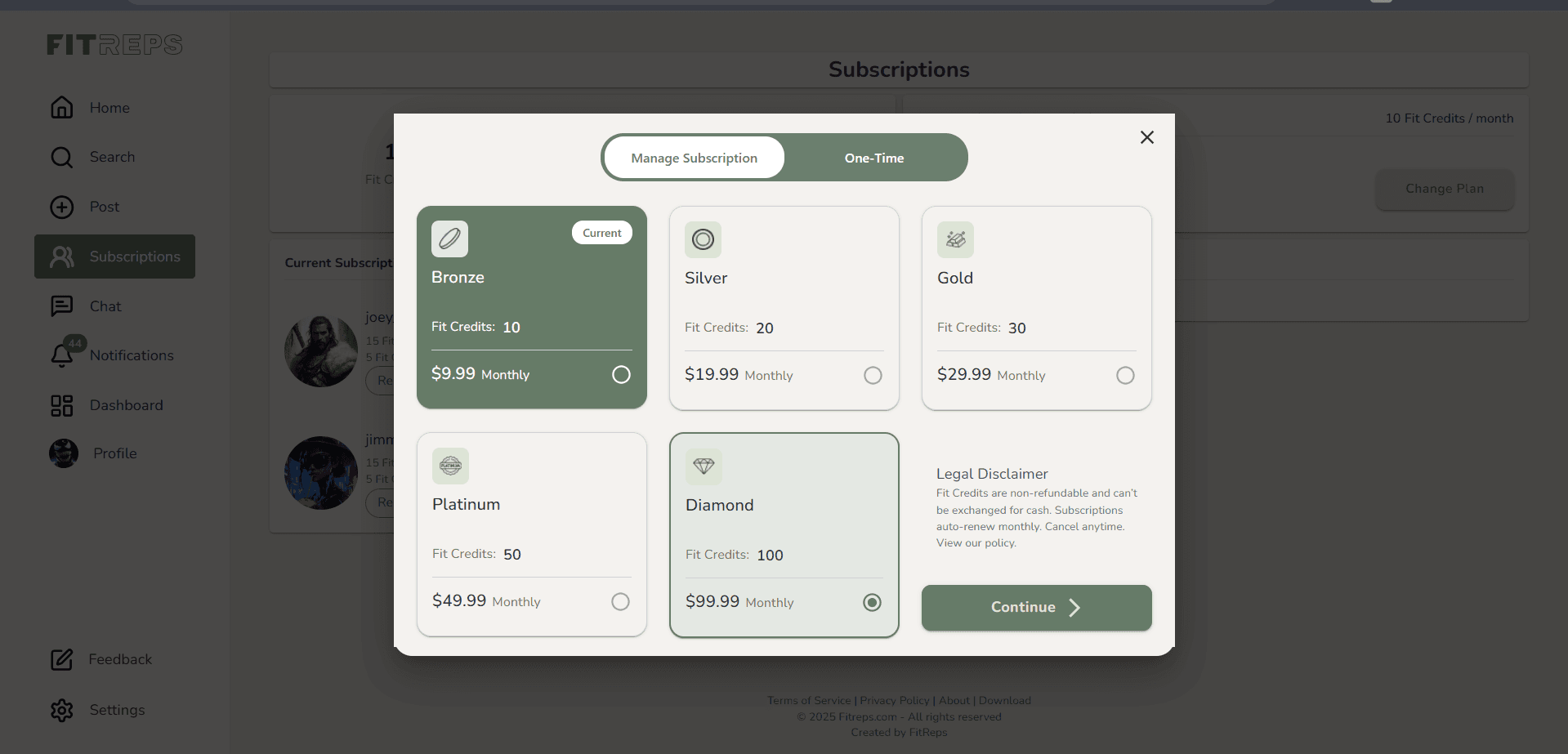Close the subscription plan dialog
The height and width of the screenshot is (754, 1568).
point(1146,137)
